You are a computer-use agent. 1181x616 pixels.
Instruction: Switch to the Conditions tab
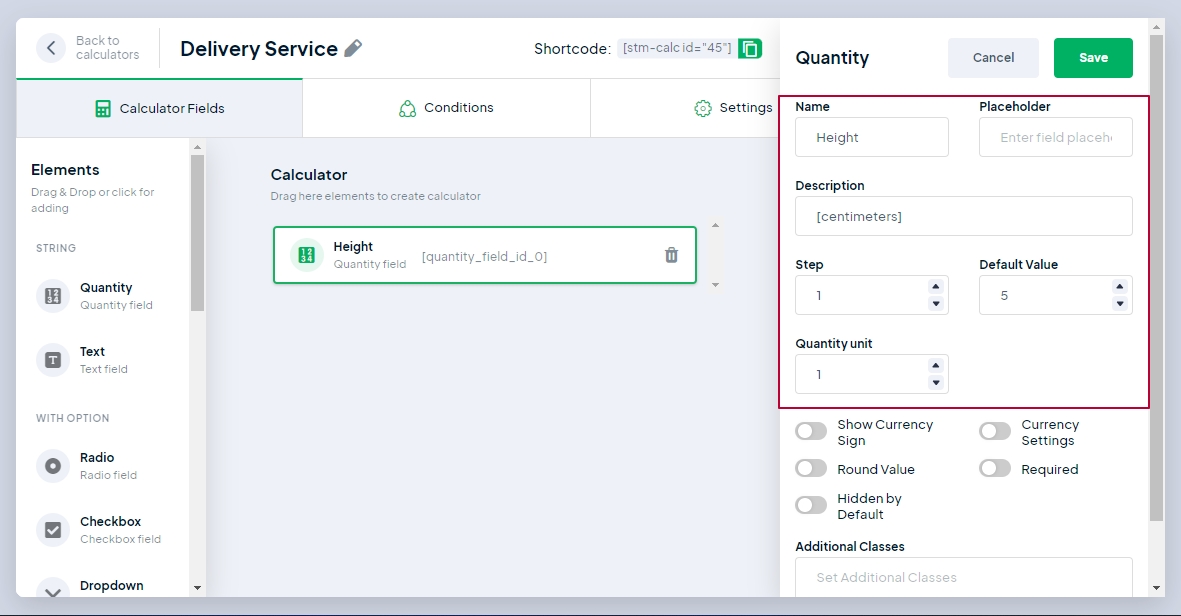pos(446,108)
